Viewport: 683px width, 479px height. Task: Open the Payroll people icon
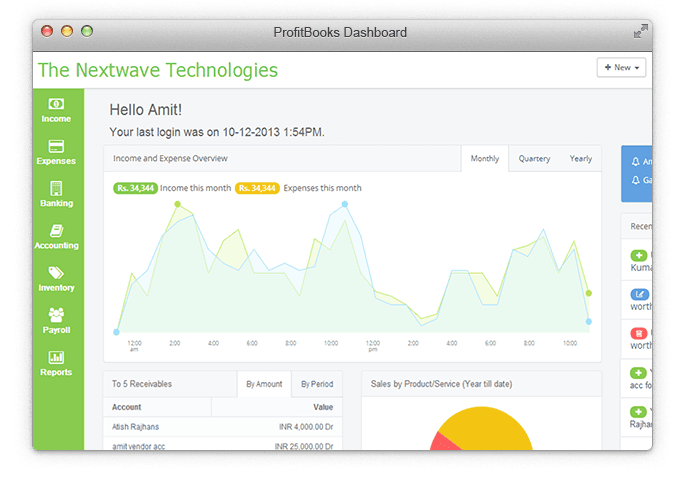point(56,314)
